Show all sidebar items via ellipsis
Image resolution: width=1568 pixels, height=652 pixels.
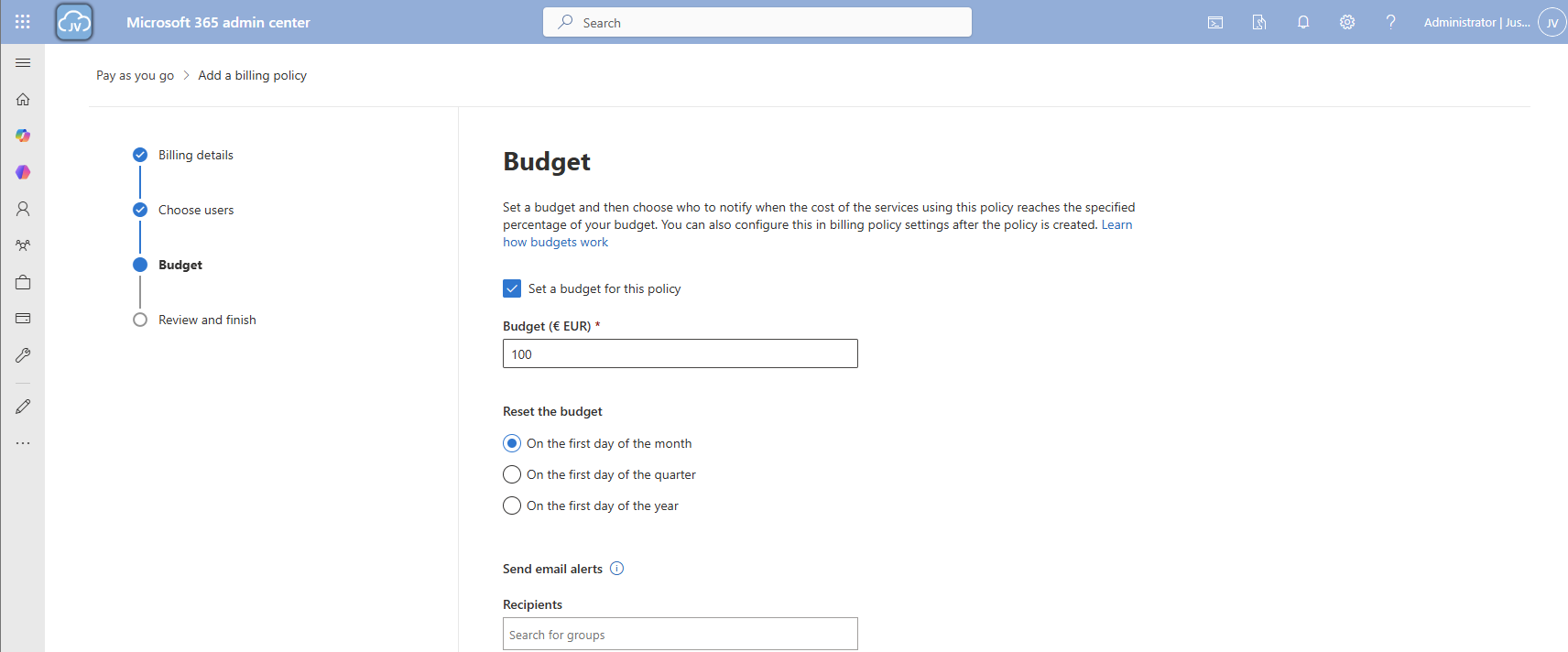tap(23, 443)
